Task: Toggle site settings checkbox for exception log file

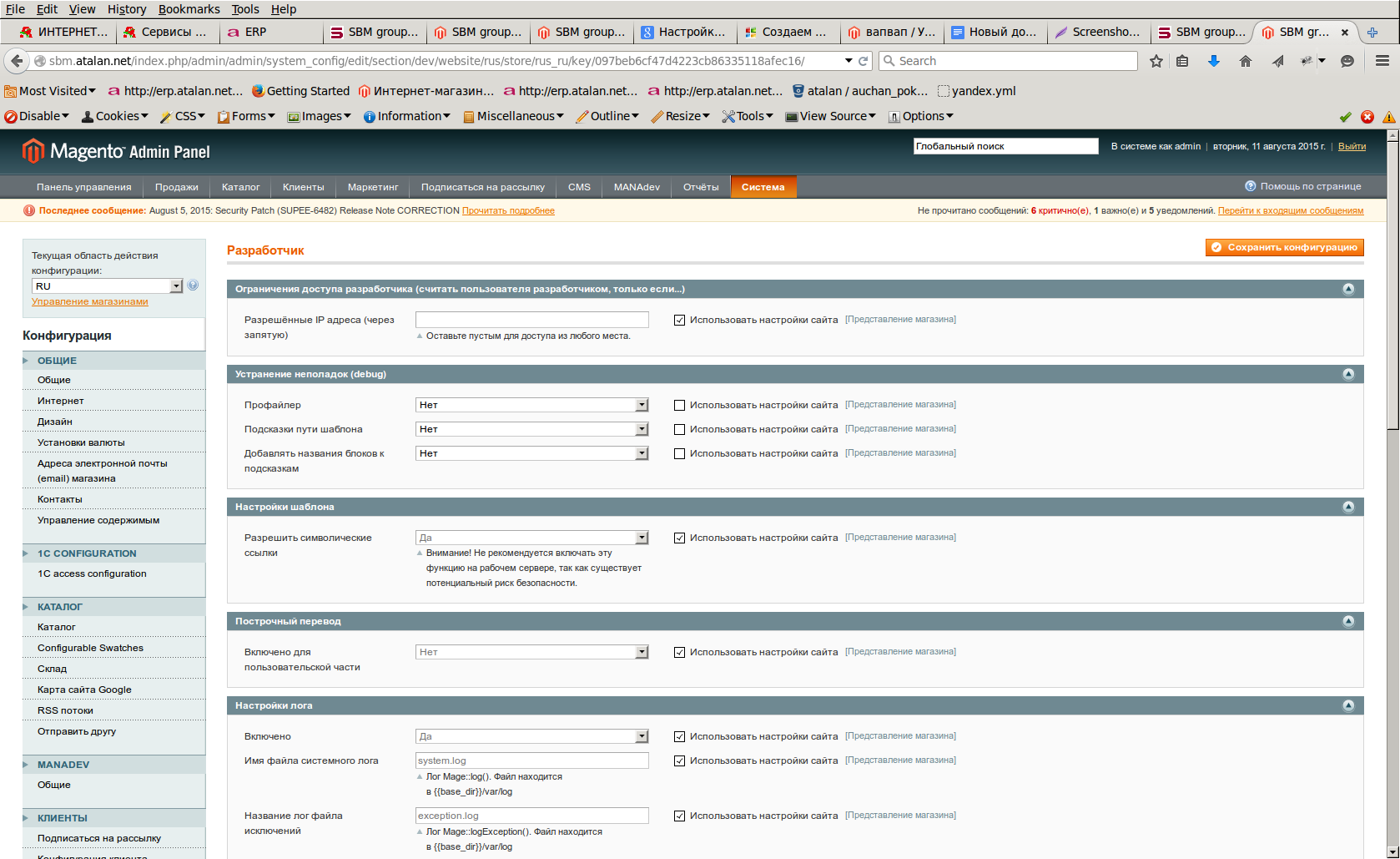Action: 679,816
